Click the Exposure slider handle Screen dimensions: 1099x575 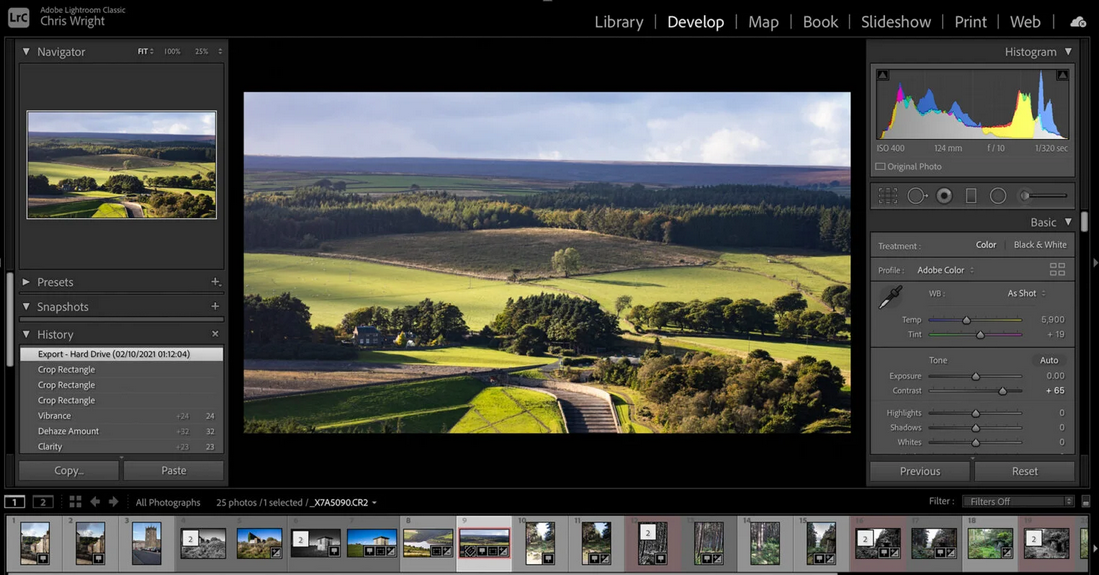click(976, 377)
